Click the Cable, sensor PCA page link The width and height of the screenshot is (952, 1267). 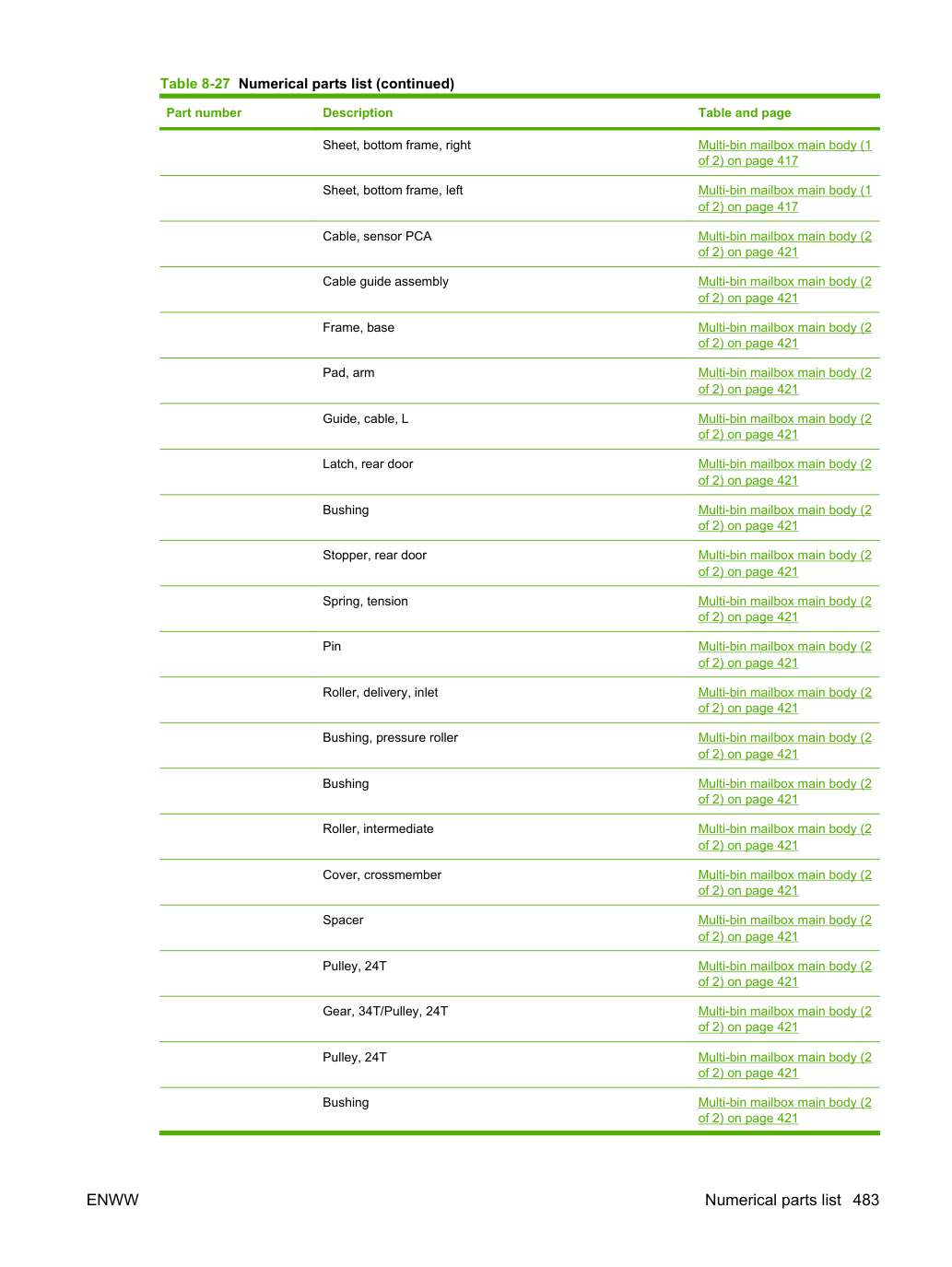tap(784, 244)
